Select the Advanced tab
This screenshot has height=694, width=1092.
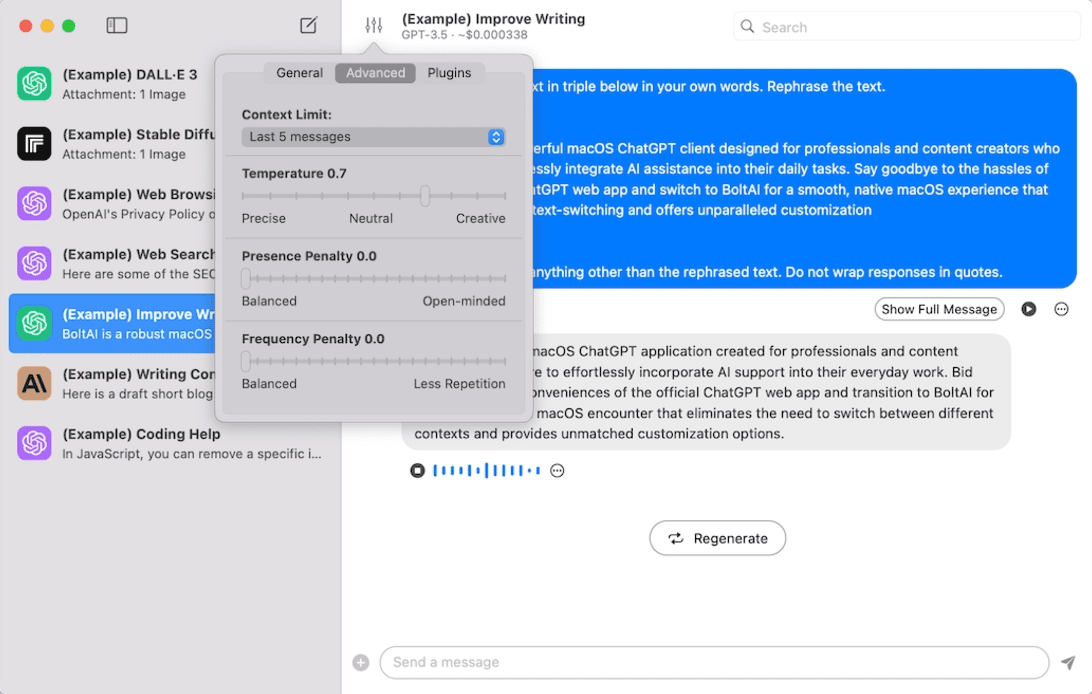point(375,73)
